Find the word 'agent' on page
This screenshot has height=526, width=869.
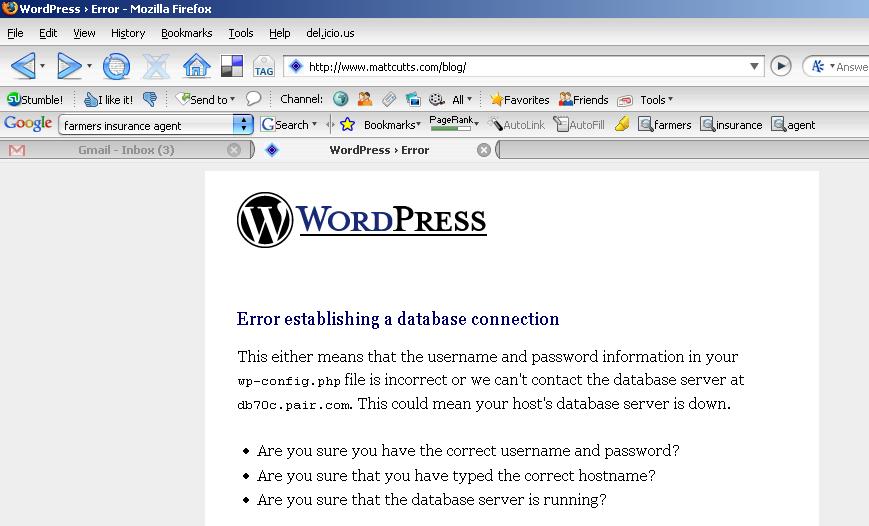click(794, 125)
